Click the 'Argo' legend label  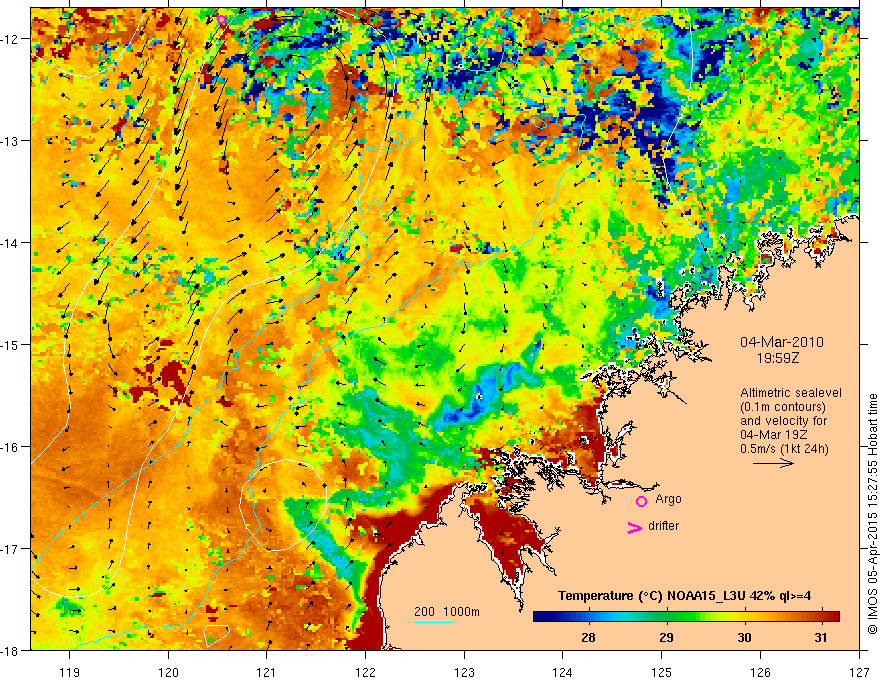coord(668,499)
